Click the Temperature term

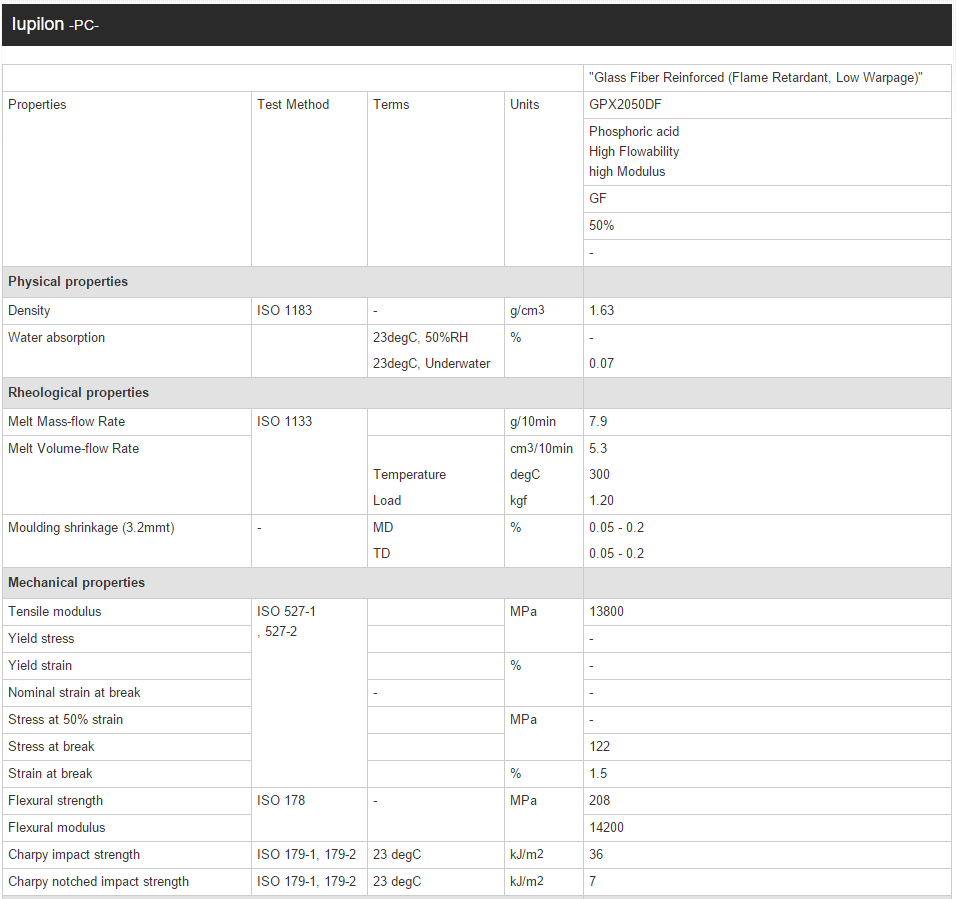[x=410, y=474]
